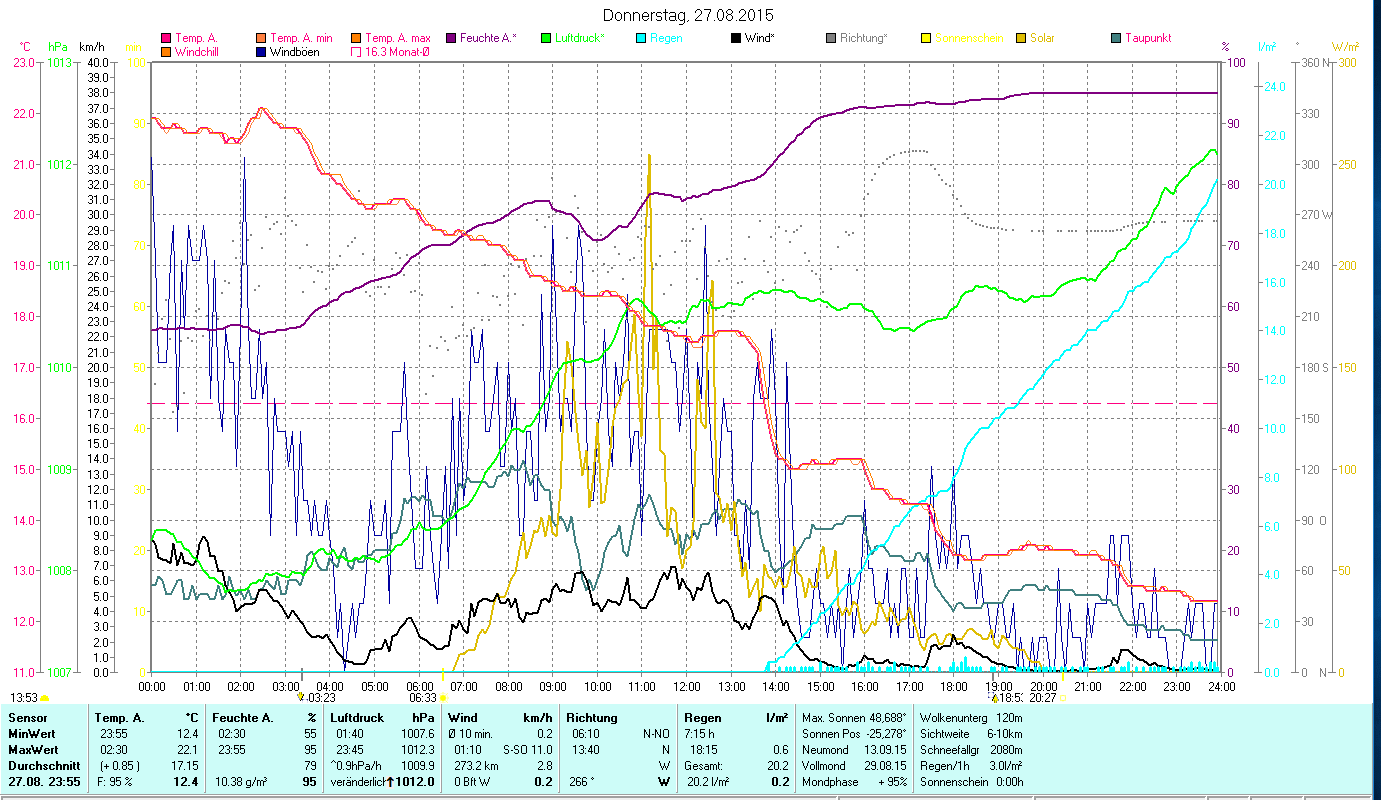1381x800 pixels.
Task: Click the black Wind* legend swatch
Action: point(737,38)
